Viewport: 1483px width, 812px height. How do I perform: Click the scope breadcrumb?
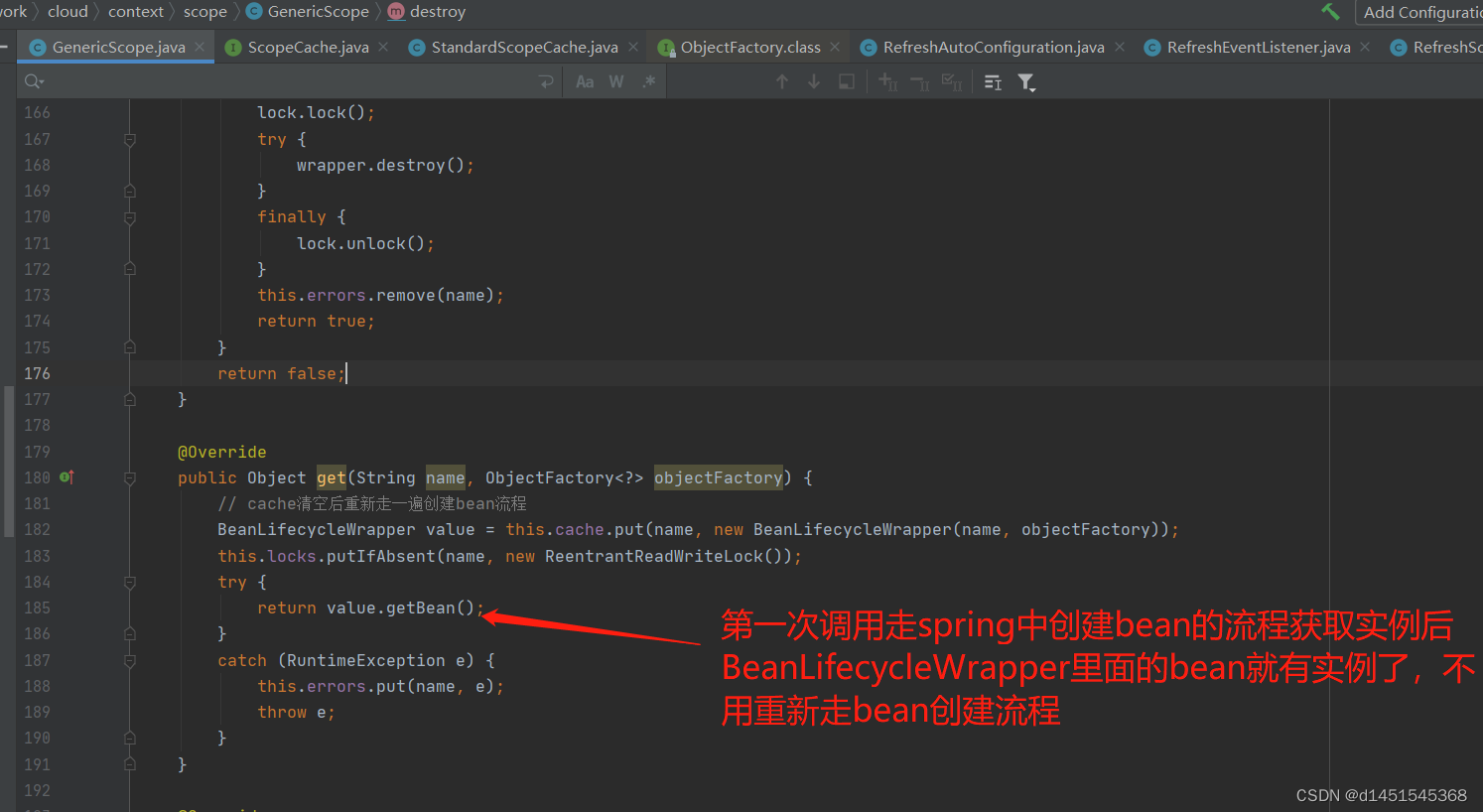coord(205,12)
